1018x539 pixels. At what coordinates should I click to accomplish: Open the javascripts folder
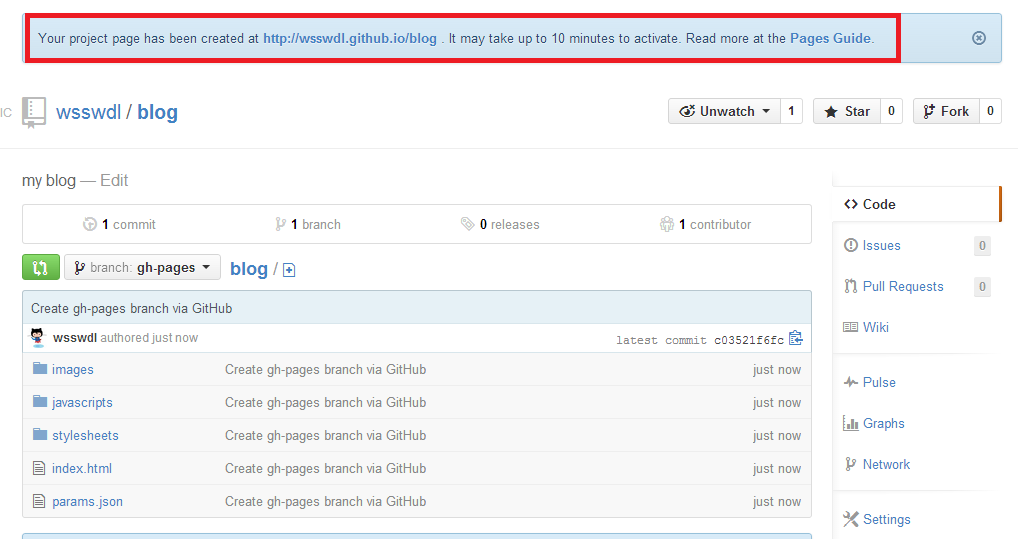(82, 403)
